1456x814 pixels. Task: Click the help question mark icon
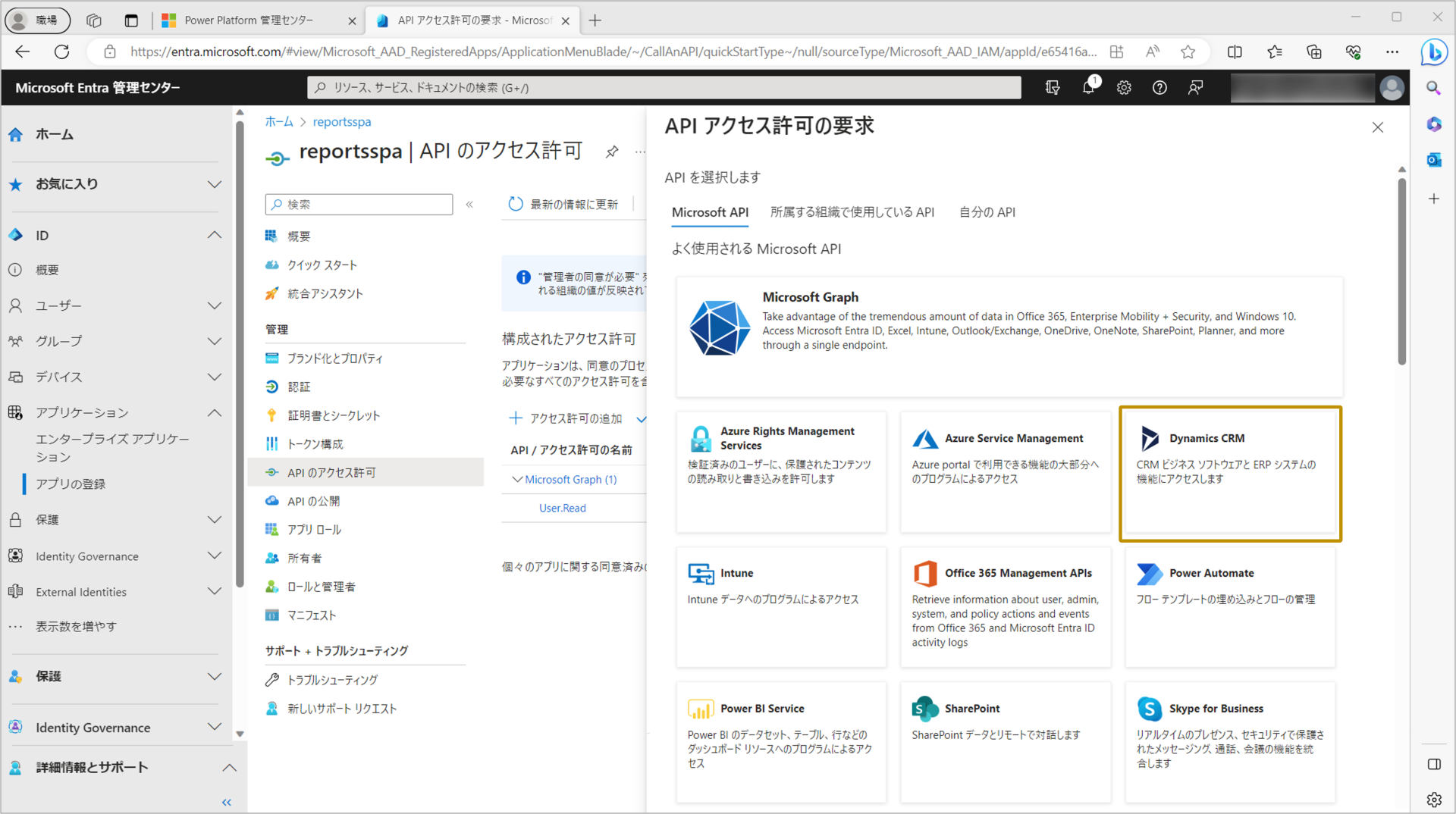pyautogui.click(x=1159, y=87)
